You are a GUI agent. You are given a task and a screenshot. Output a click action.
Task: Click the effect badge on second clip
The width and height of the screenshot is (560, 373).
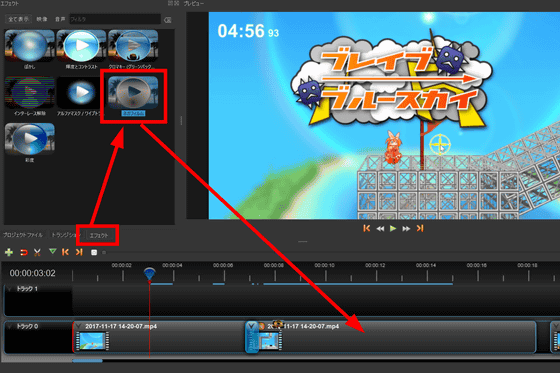(262, 326)
